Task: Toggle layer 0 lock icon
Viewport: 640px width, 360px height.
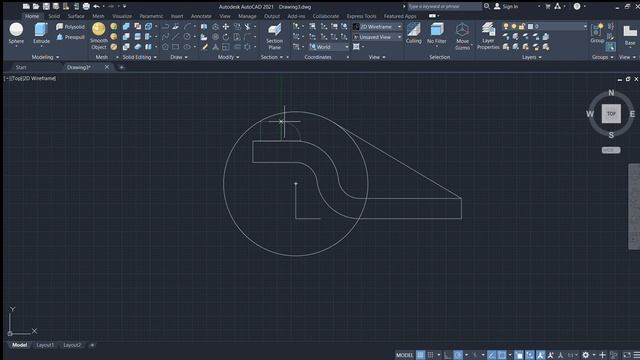Action: (522, 27)
